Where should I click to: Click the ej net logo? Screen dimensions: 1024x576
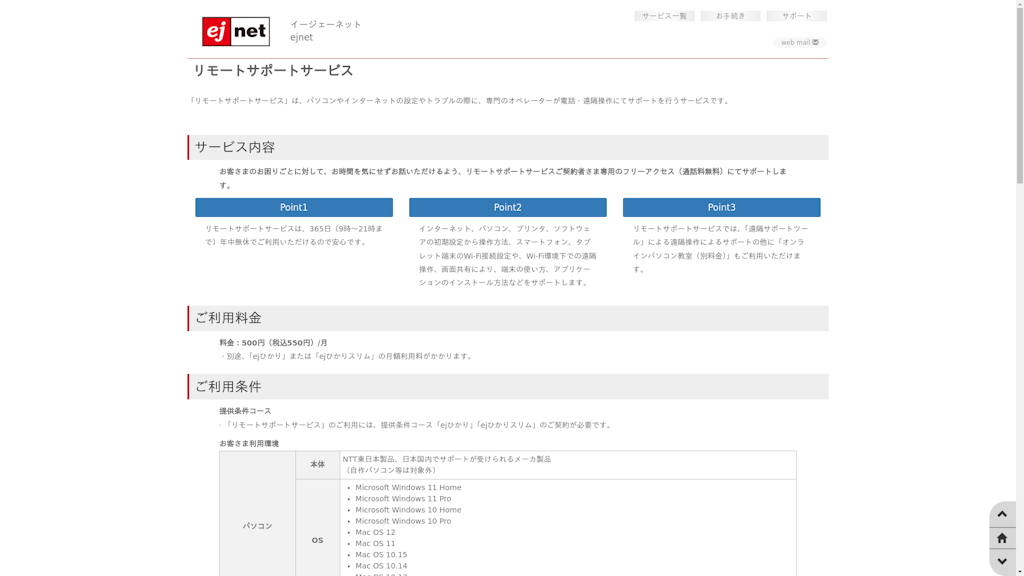click(x=236, y=31)
